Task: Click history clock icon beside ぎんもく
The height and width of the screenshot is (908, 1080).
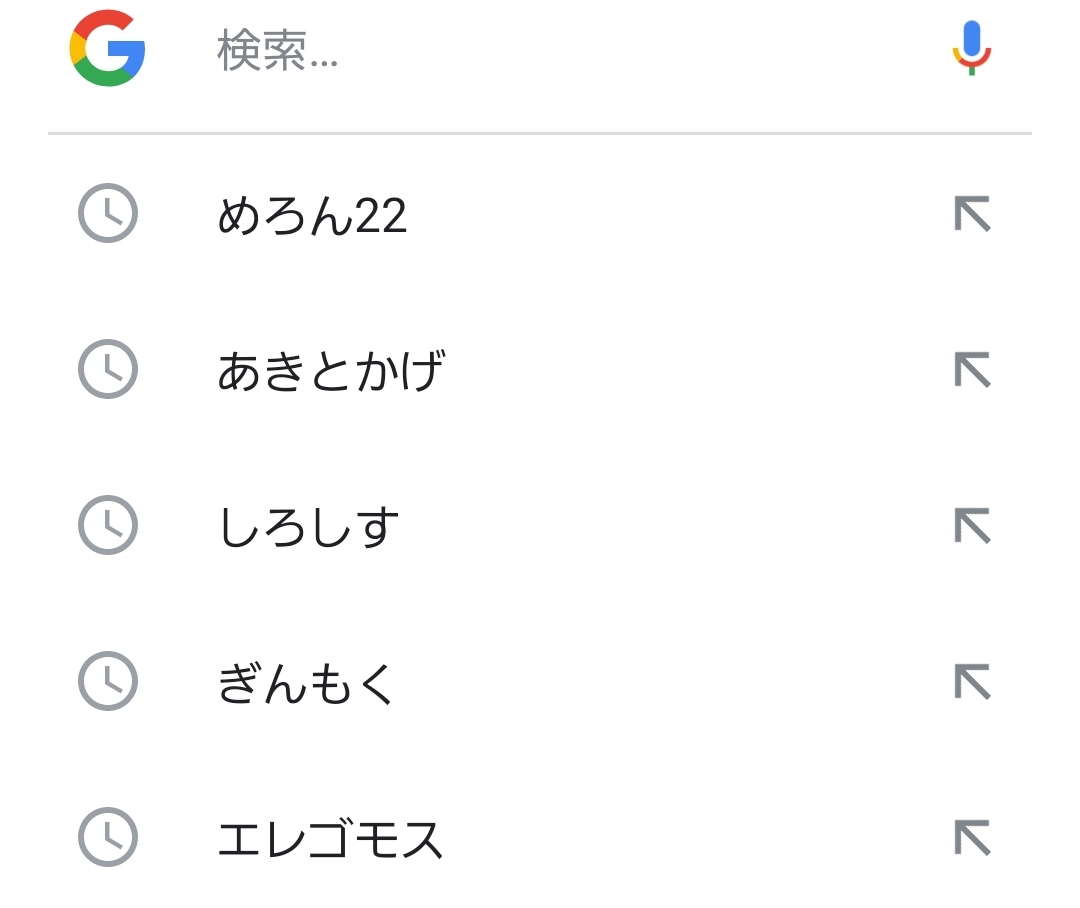Action: click(107, 682)
